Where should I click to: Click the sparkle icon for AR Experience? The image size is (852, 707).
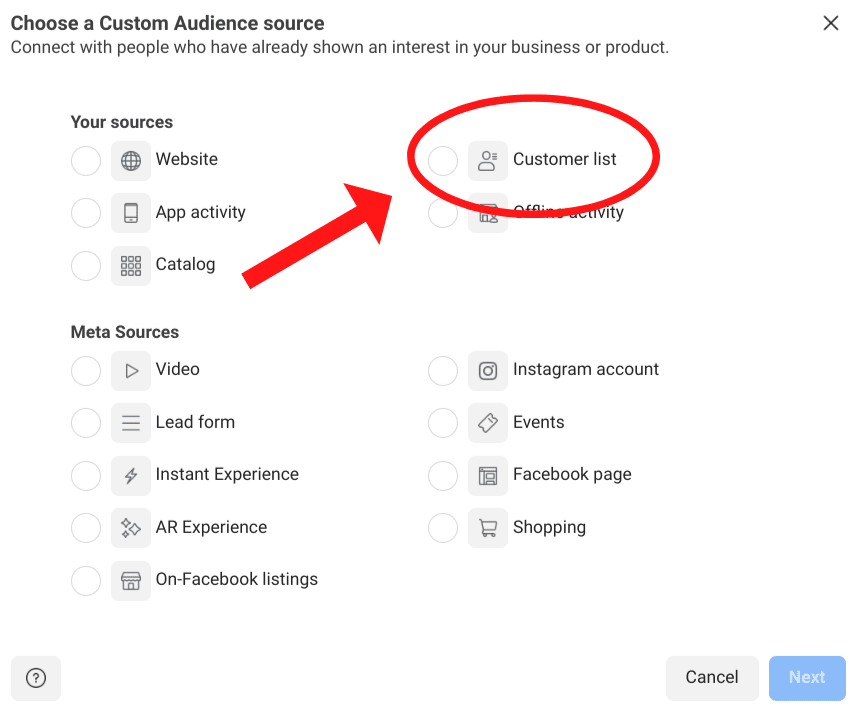coord(131,528)
